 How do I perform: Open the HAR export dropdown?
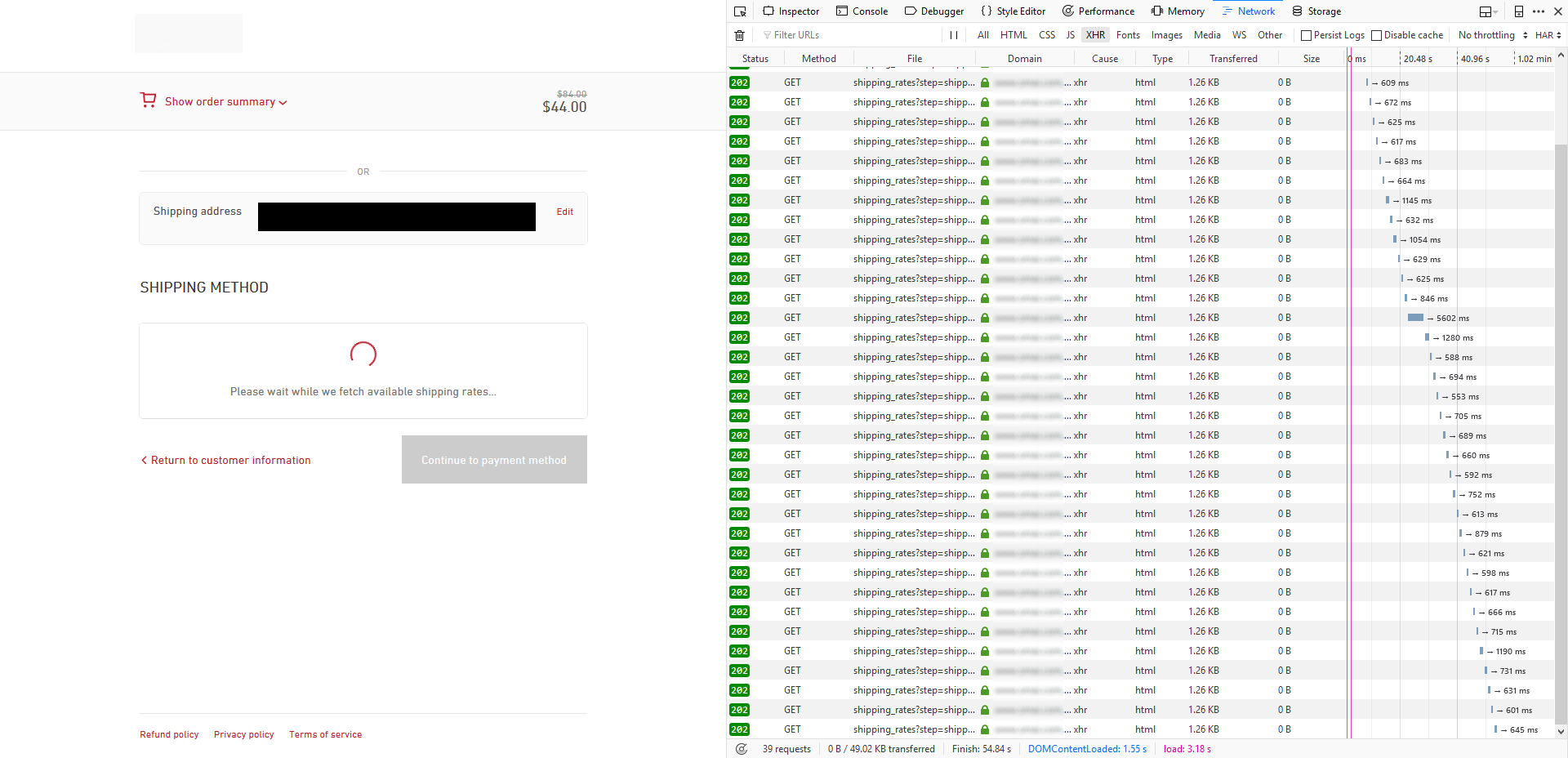pos(1546,34)
